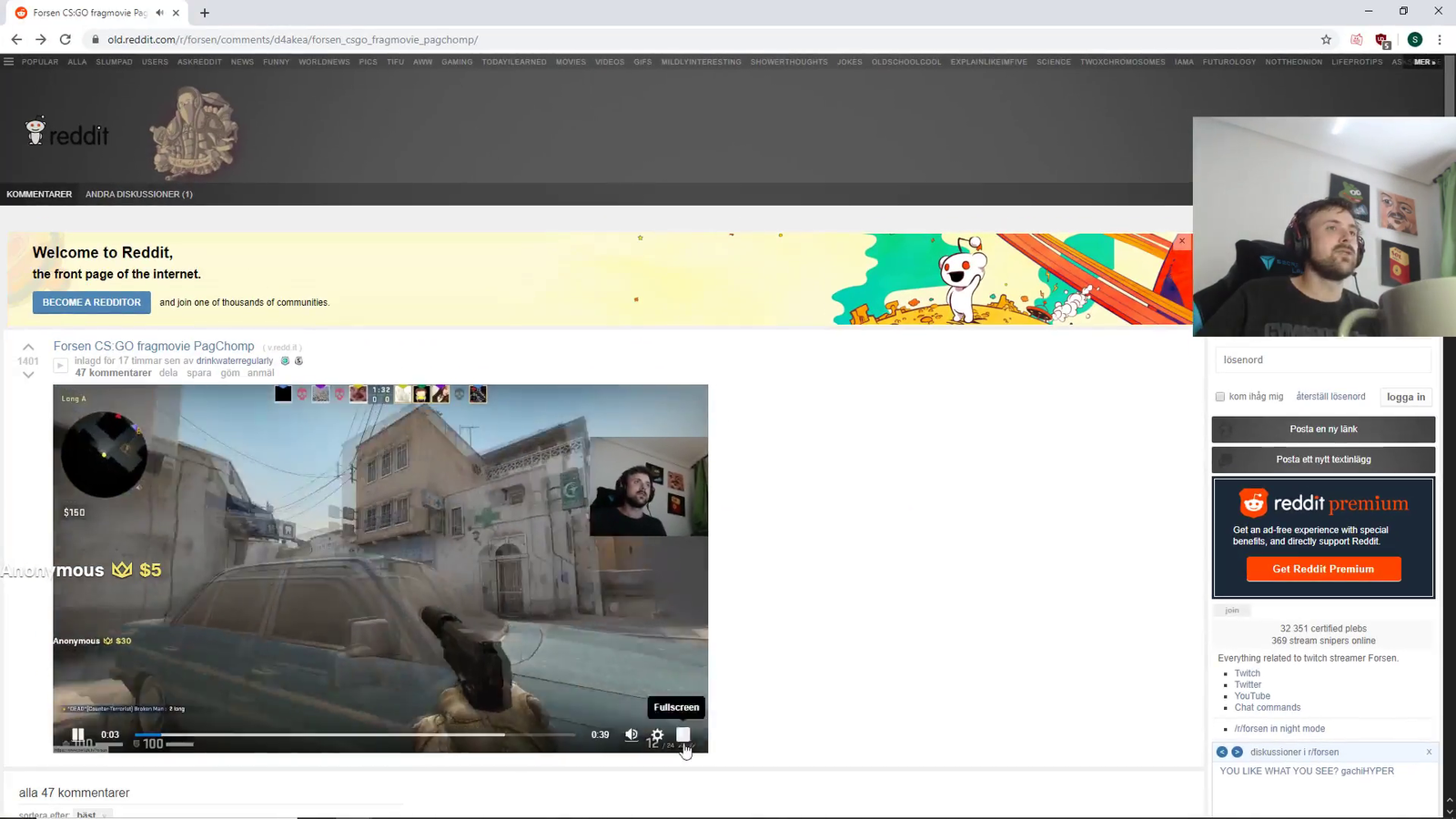1456x819 pixels.
Task: Click the browser address bar URL
Action: (292, 40)
